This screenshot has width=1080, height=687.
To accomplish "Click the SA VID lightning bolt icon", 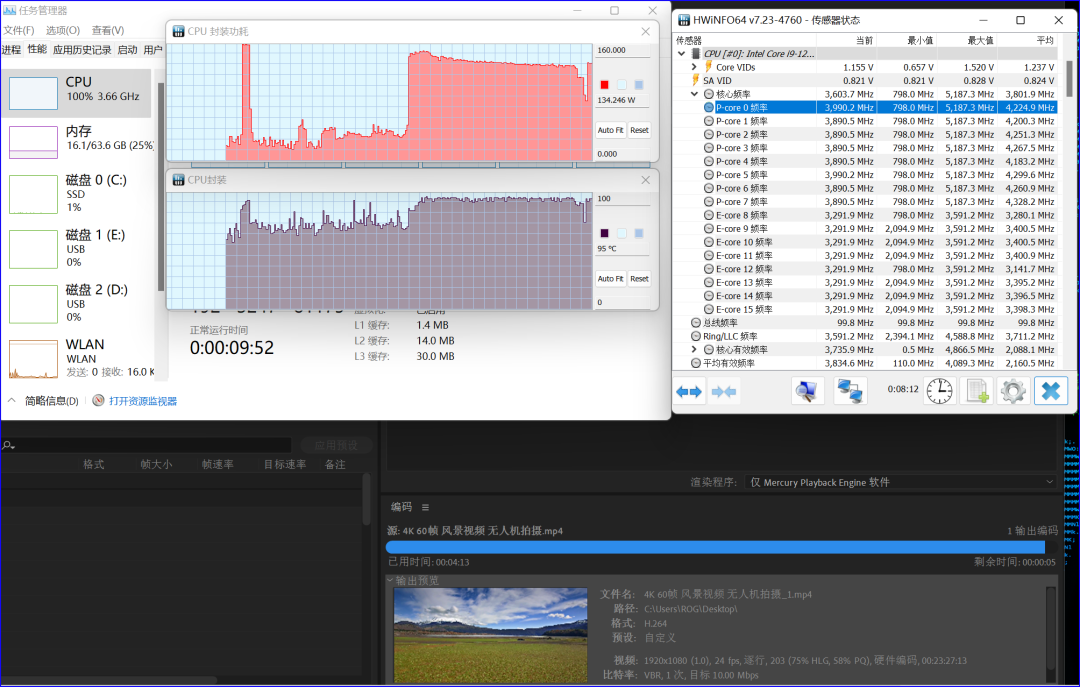I will click(695, 80).
